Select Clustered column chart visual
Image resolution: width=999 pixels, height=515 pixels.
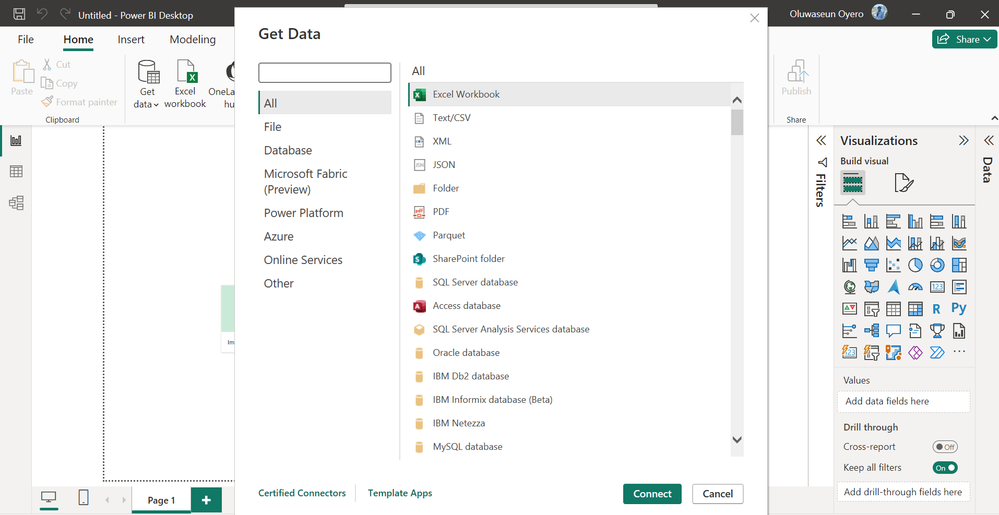click(x=915, y=221)
